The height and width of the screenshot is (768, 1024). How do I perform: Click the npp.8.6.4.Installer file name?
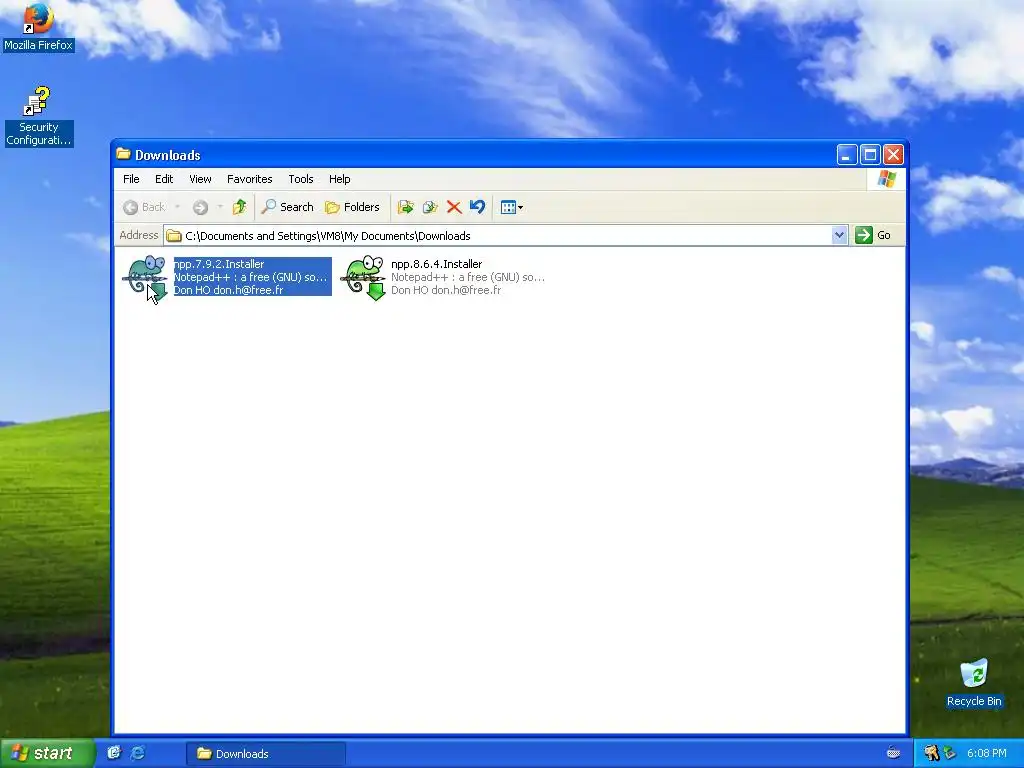[x=436, y=264]
